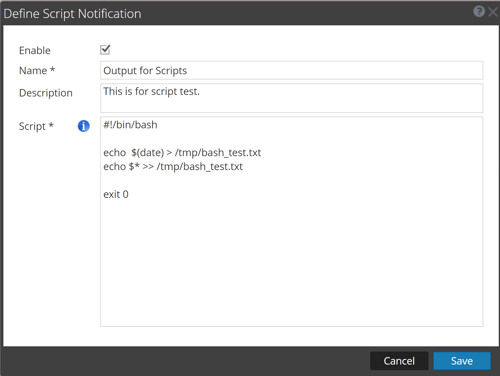Click the Name * label
Screen dimensions: 500x376
[x=37, y=70]
